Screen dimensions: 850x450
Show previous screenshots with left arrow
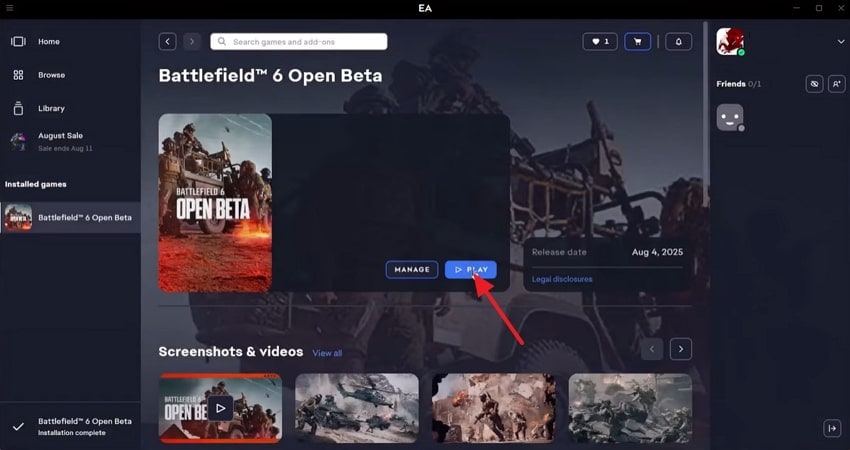point(652,349)
